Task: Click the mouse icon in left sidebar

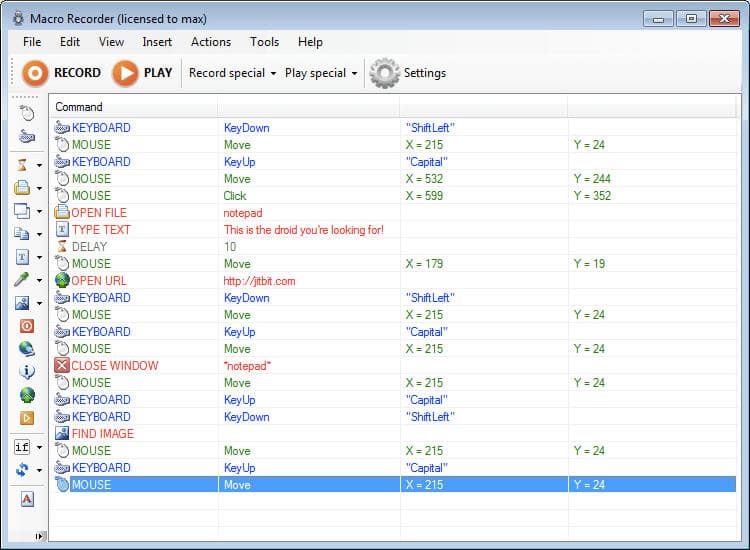Action: tap(26, 114)
